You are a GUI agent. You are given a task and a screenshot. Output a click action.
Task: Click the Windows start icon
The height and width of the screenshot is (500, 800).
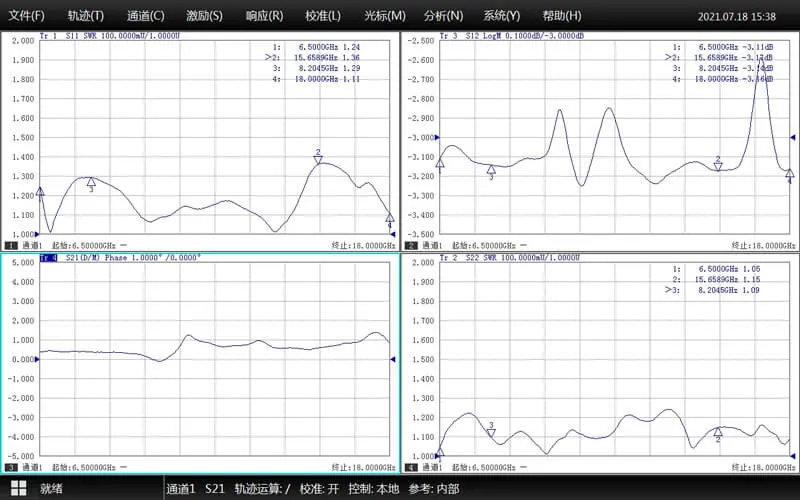[x=18, y=488]
